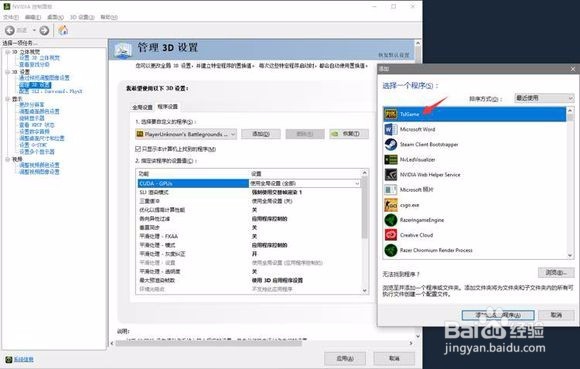580x369 pixels.
Task: Click the TslGame program icon
Action: (391, 114)
